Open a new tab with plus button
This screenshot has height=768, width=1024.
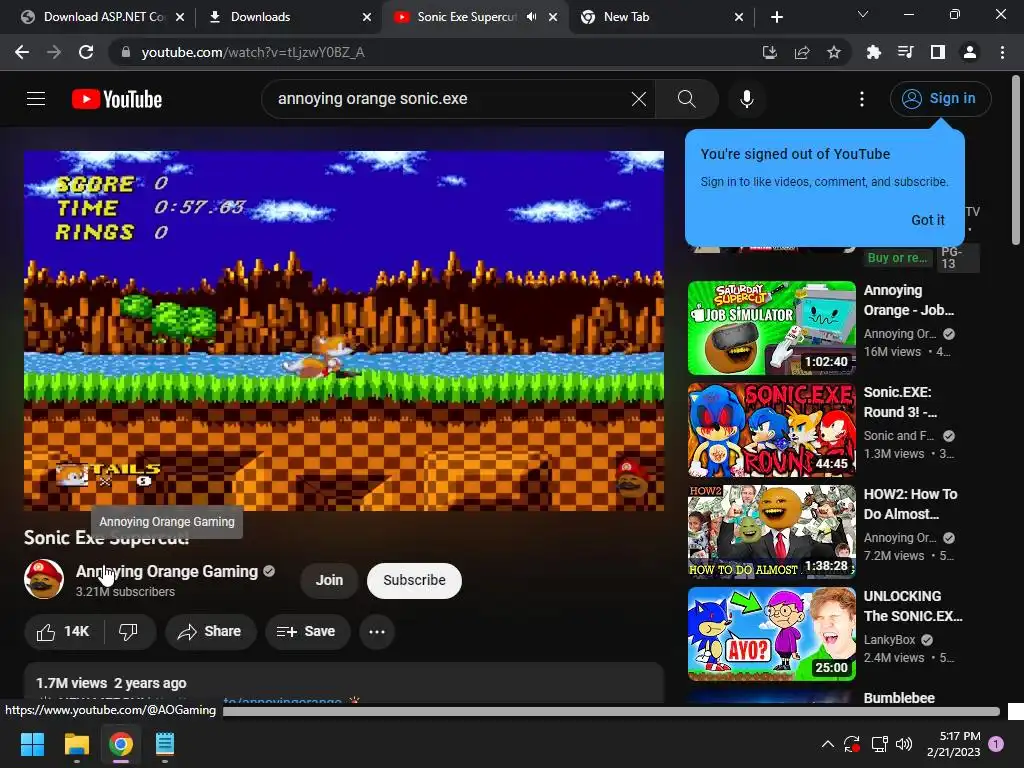click(x=776, y=17)
